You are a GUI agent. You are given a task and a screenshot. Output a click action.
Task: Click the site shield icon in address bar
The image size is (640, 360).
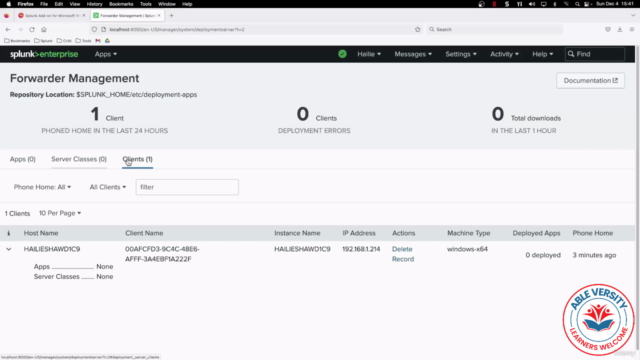pyautogui.click(x=94, y=29)
